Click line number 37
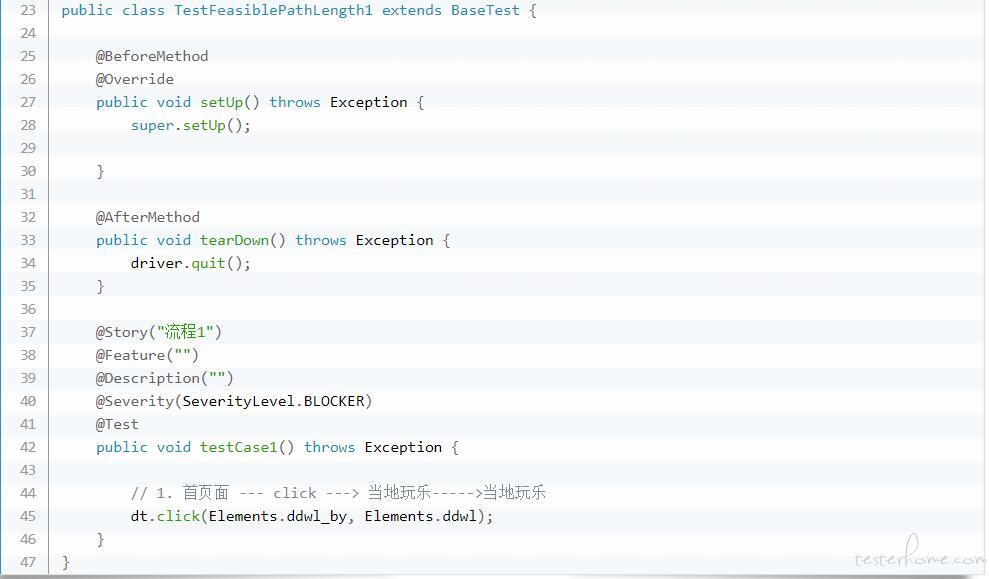989x579 pixels. [28, 332]
